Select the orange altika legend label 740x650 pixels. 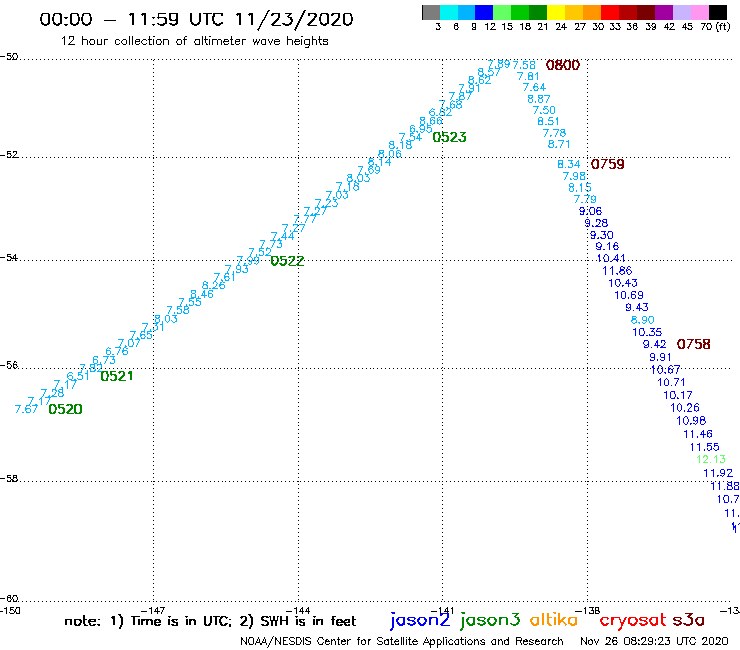click(x=554, y=620)
